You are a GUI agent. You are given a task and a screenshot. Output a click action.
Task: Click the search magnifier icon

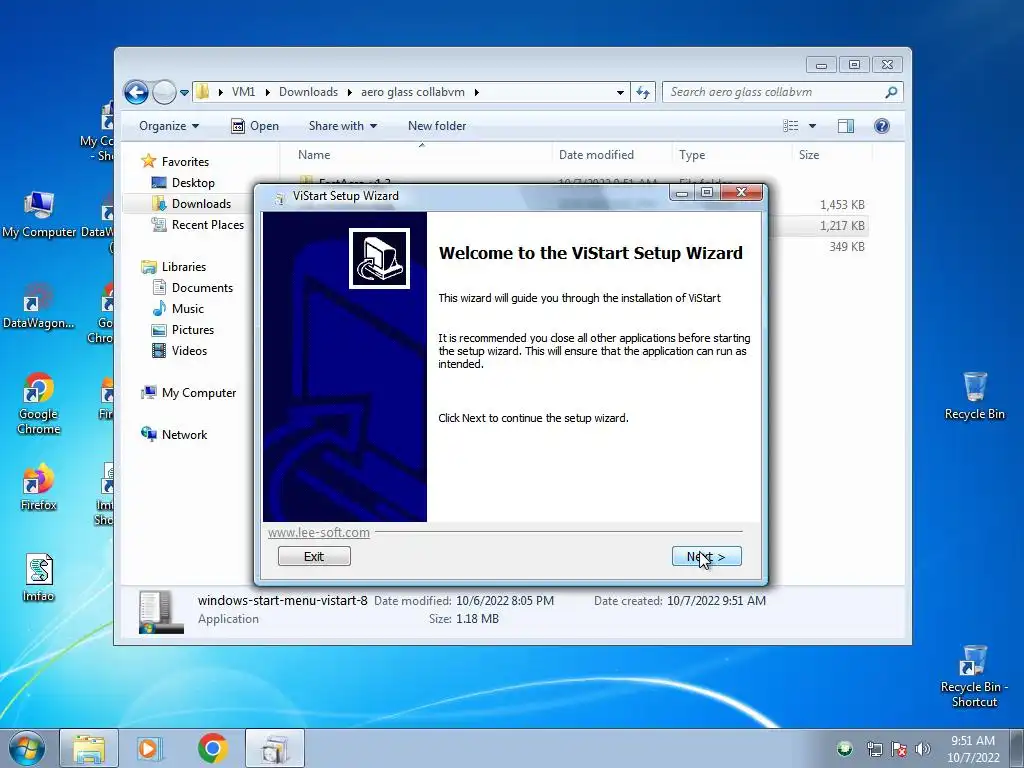point(891,92)
